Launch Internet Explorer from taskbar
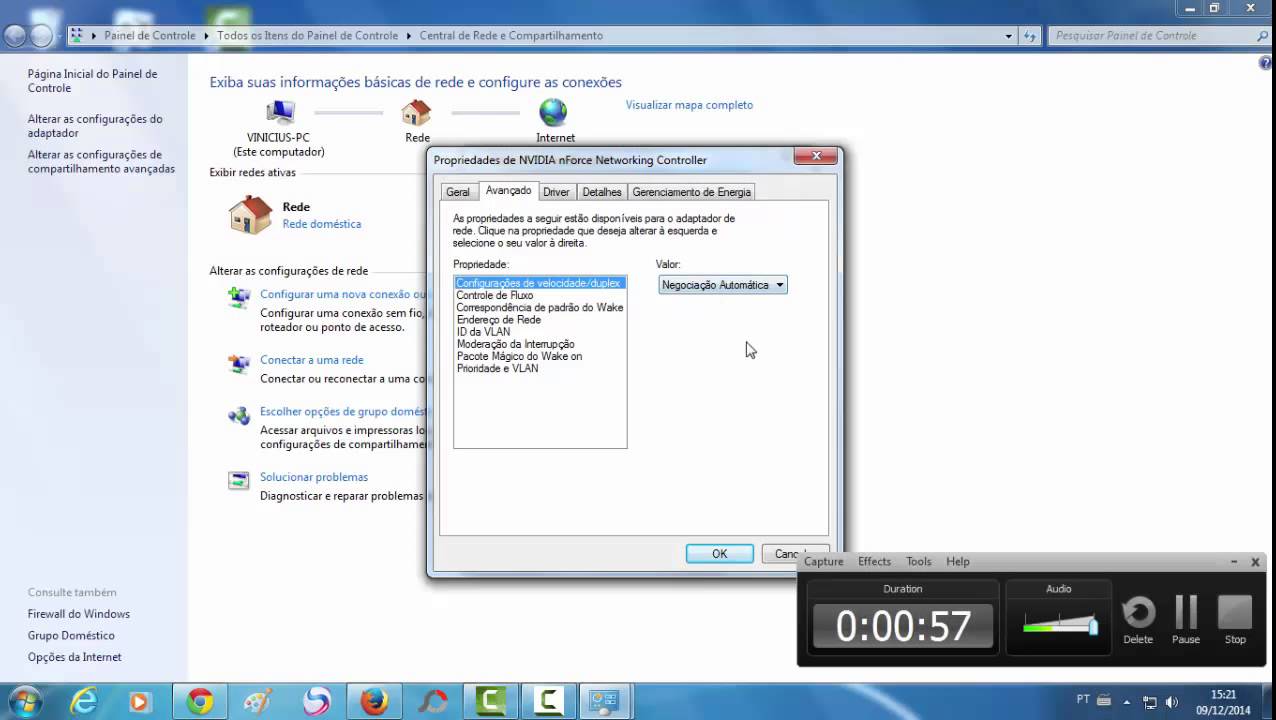The image size is (1276, 720). click(x=84, y=702)
